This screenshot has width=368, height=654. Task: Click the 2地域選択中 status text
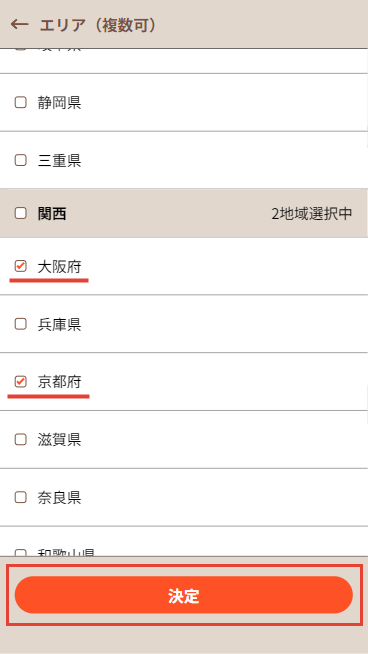click(312, 214)
